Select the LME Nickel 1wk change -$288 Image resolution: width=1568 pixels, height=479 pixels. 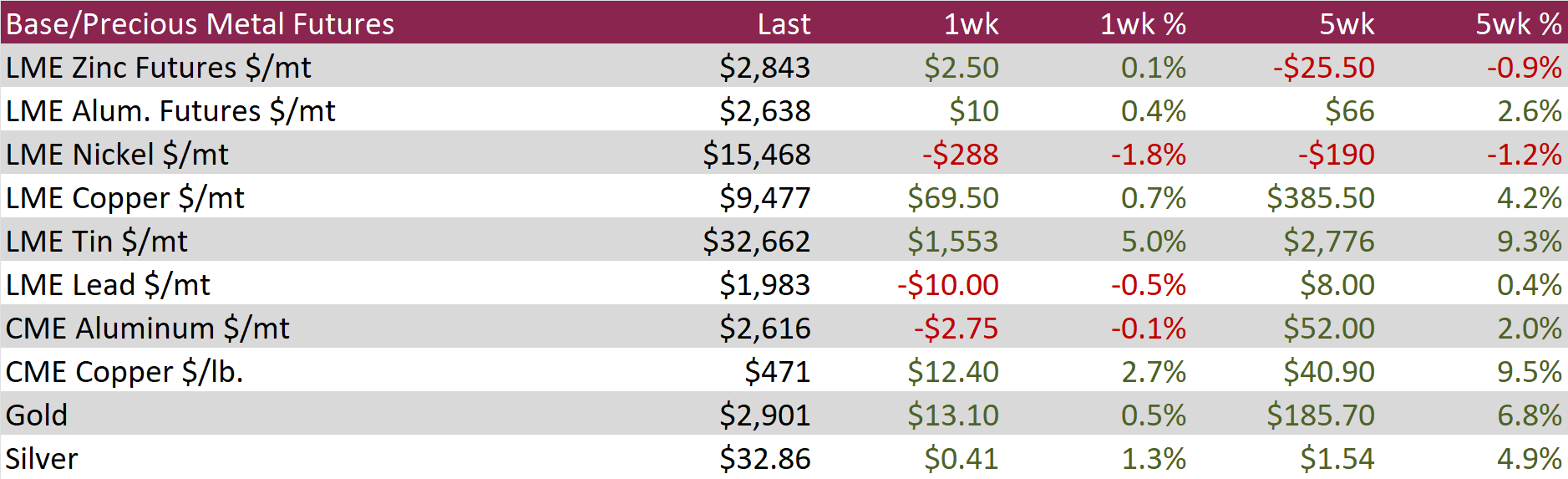tap(961, 155)
